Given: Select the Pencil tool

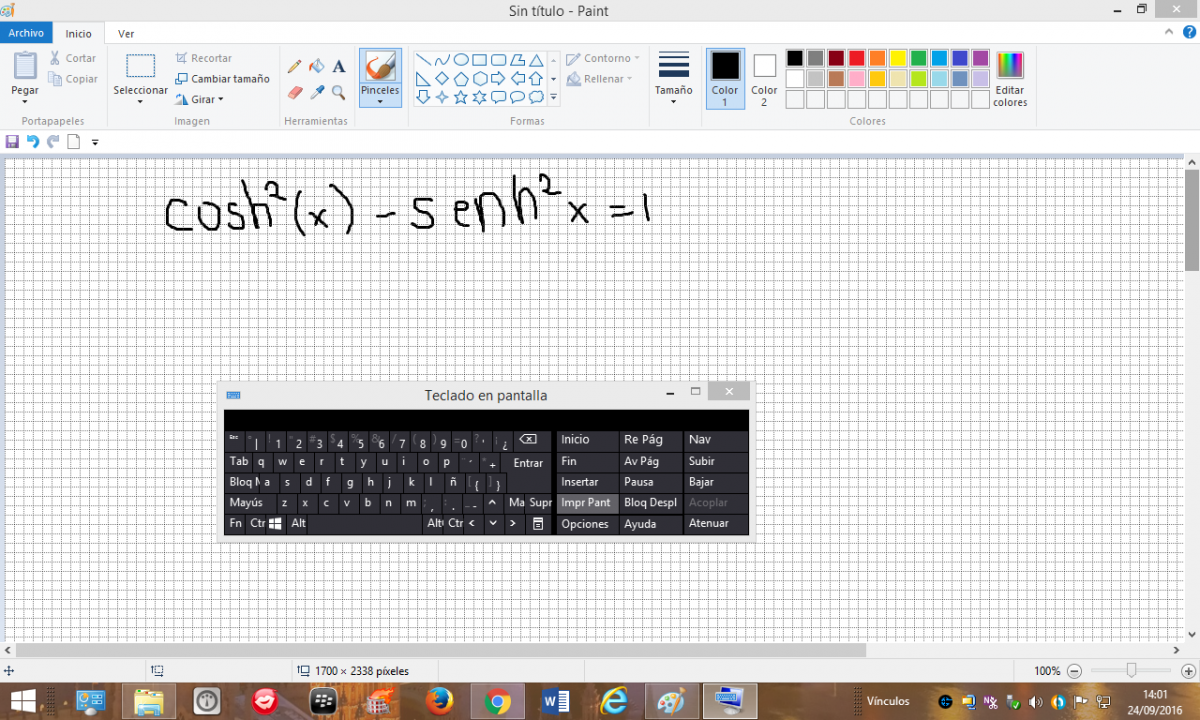Looking at the screenshot, I should tap(294, 67).
